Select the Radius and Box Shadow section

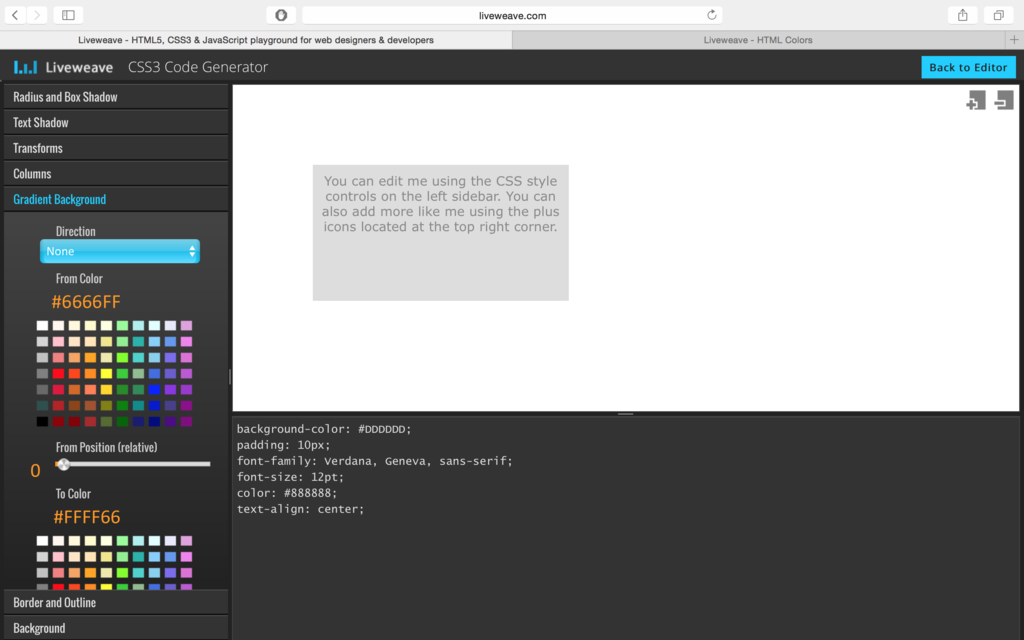[64, 96]
